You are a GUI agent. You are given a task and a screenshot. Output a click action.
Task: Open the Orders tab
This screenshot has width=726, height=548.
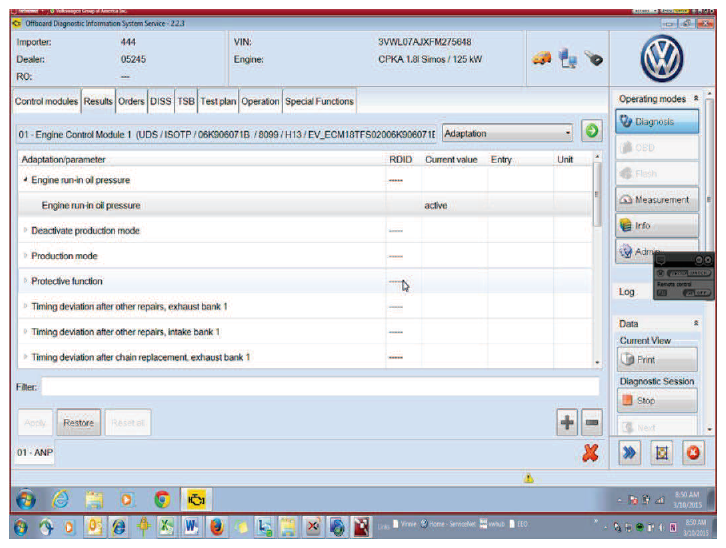(x=131, y=101)
